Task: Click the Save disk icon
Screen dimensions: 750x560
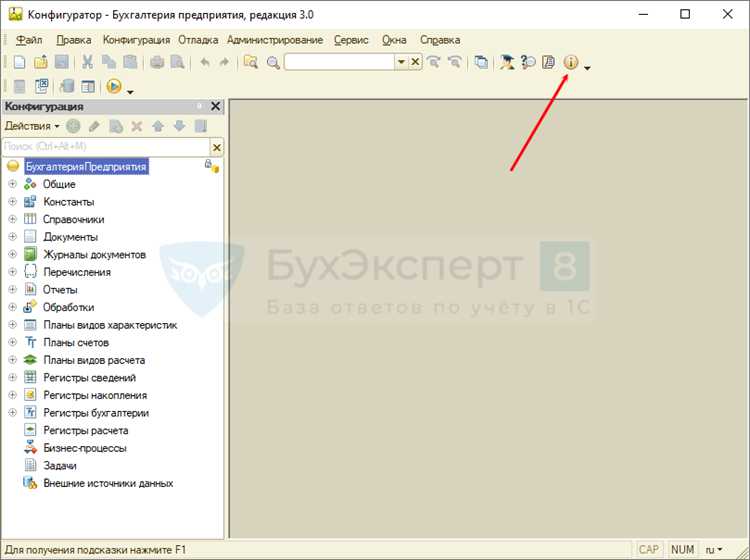Action: click(x=62, y=62)
